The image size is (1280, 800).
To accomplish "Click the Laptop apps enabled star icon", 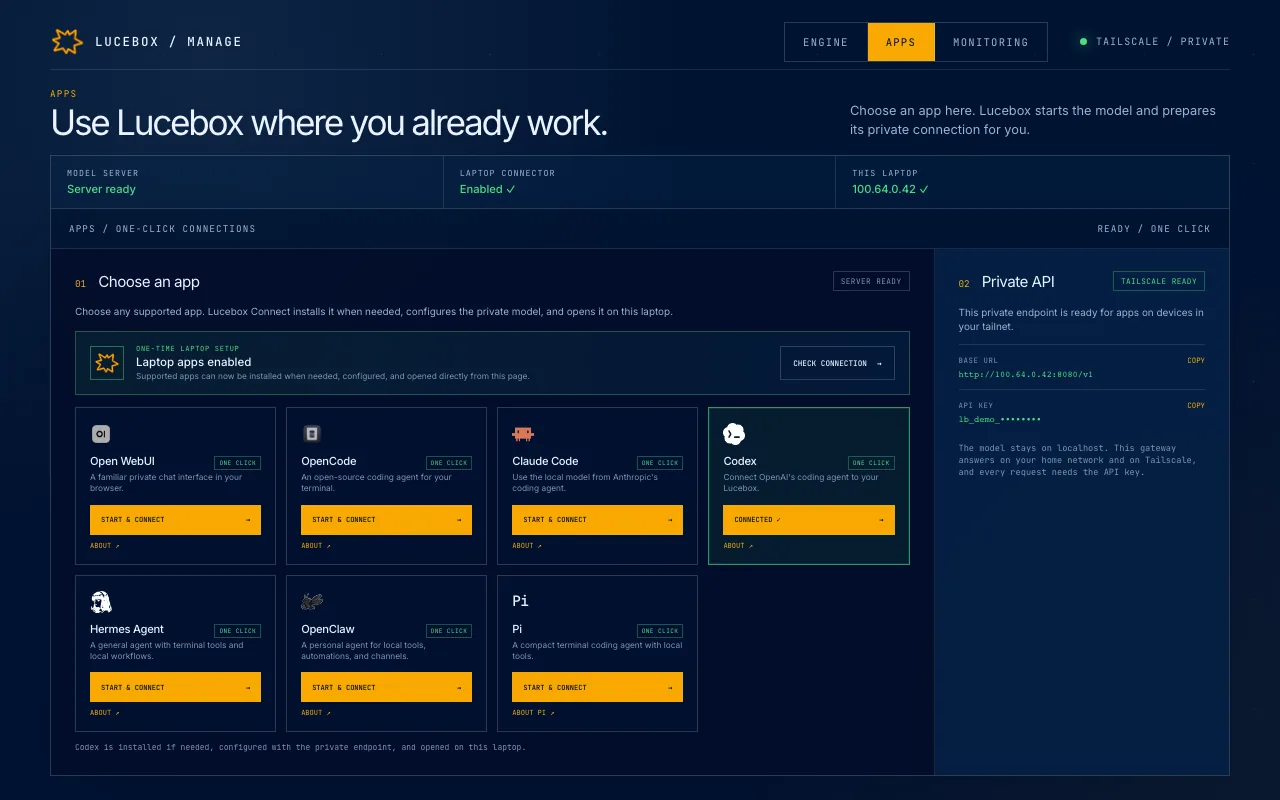I will tap(106, 363).
